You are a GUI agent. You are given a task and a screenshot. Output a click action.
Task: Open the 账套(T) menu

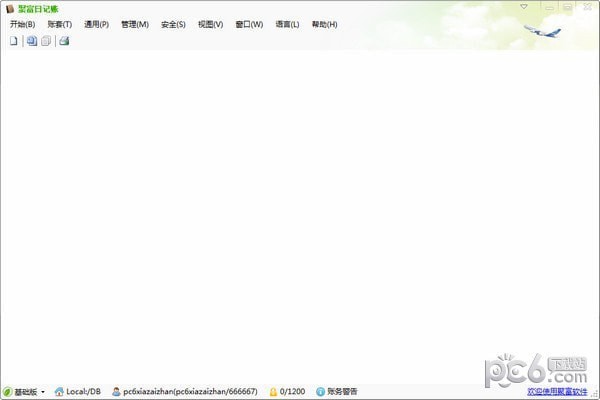60,24
